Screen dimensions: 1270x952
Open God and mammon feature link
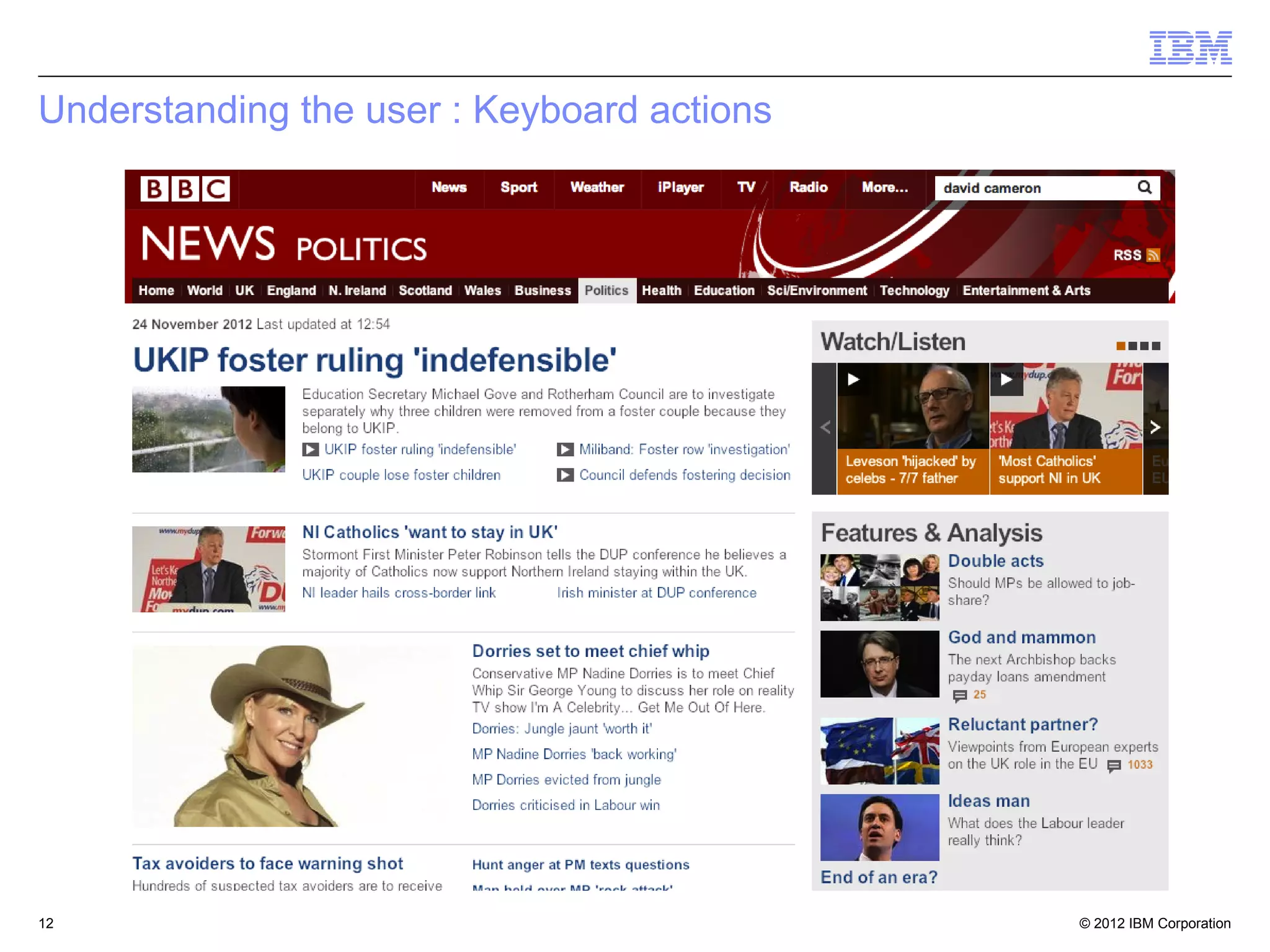point(1021,638)
